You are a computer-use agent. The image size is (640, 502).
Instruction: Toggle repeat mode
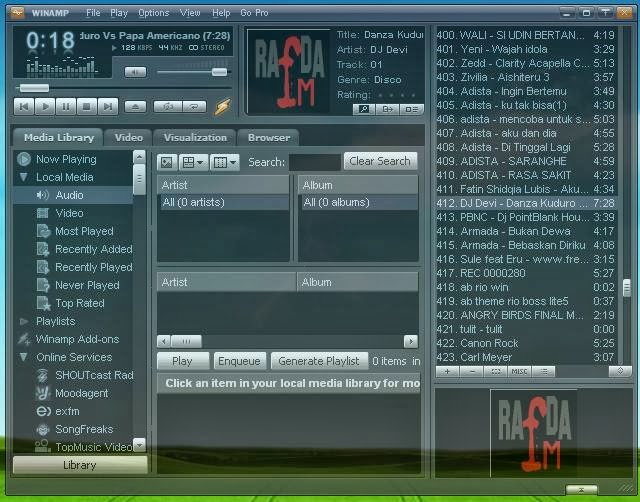[194, 107]
